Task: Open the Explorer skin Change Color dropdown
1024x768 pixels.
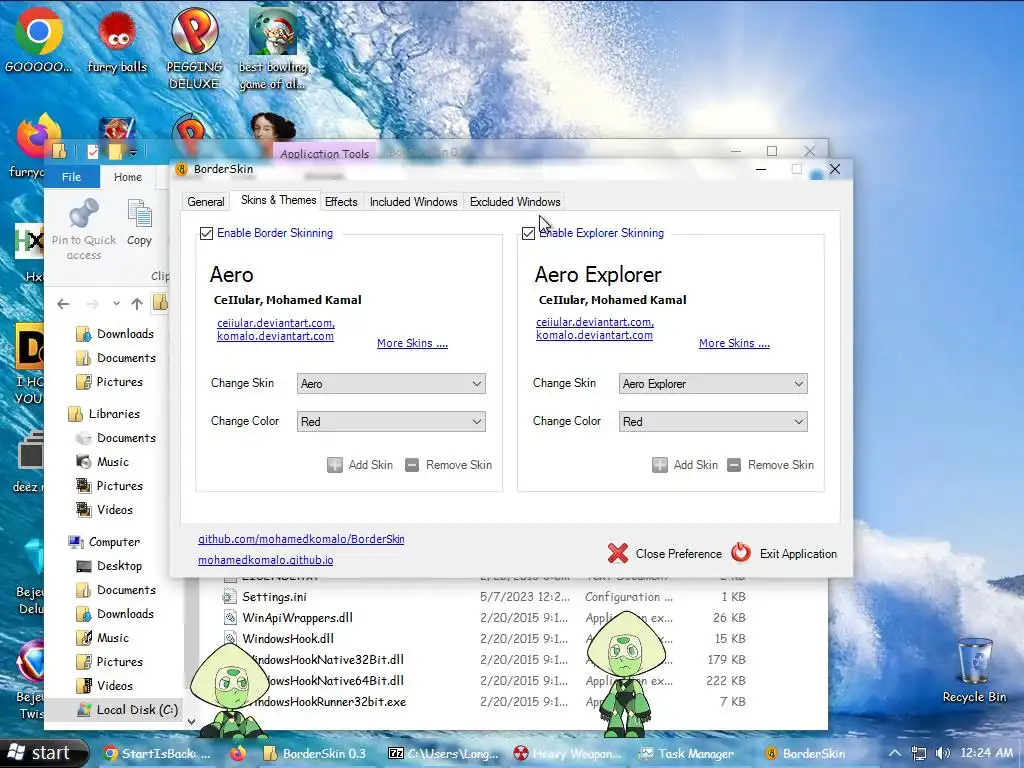Action: [713, 422]
